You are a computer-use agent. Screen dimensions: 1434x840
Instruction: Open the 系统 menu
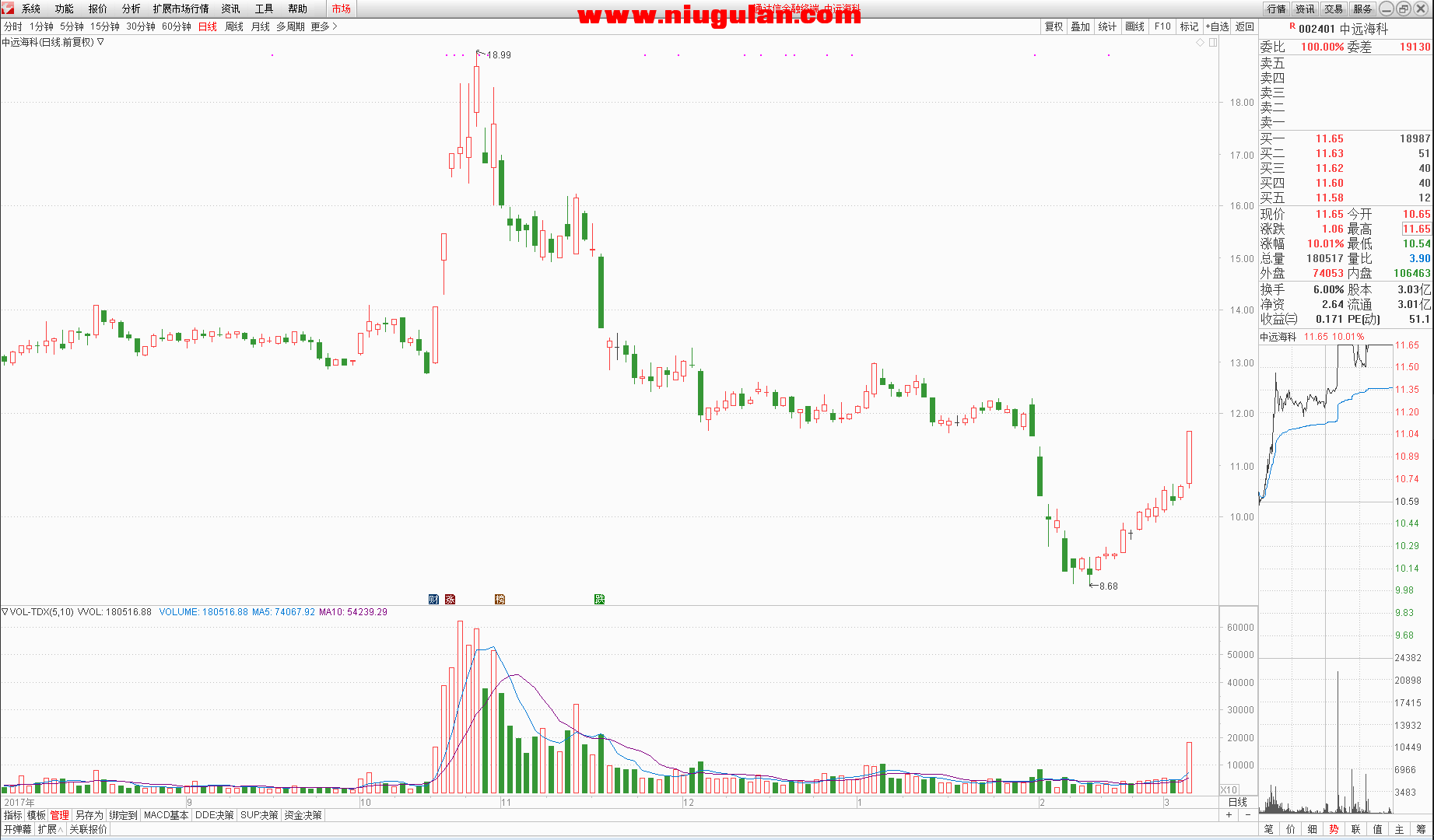pos(31,9)
